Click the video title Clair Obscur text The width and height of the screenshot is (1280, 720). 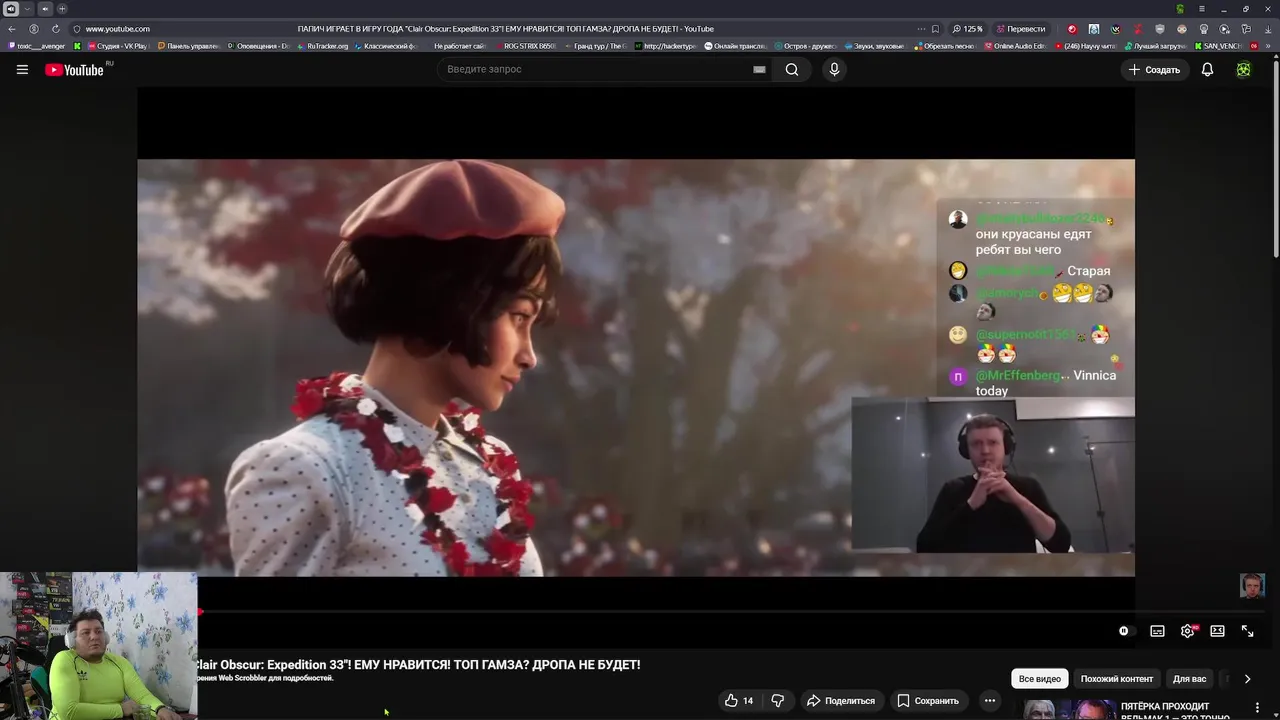418,664
